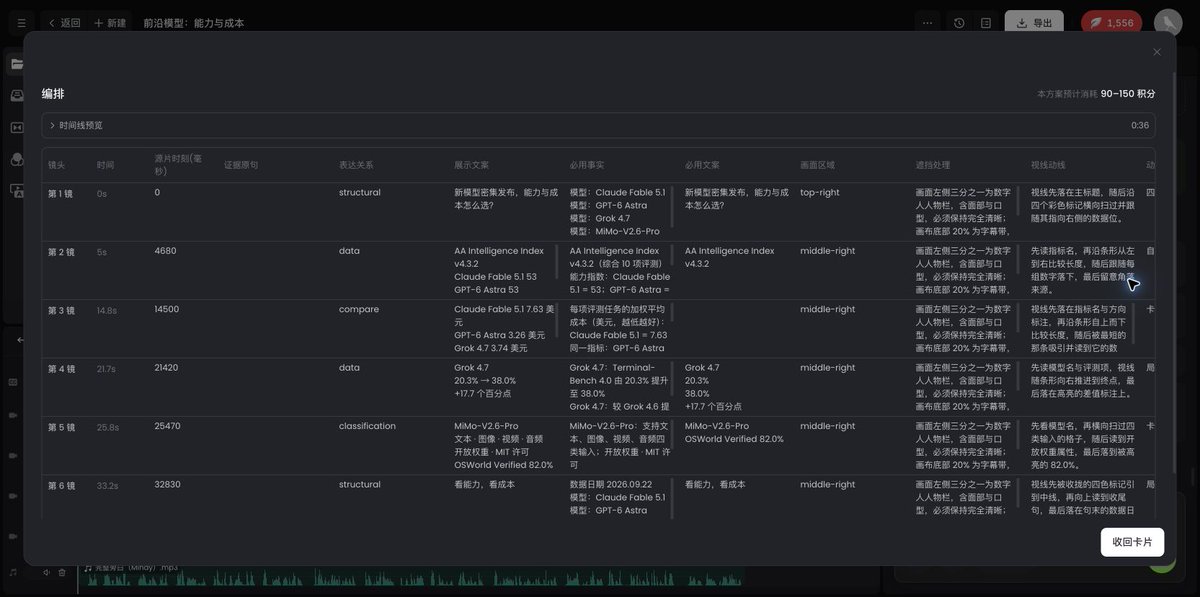Image resolution: width=1200 pixels, height=597 pixels.
Task: Export the project with 导出
Action: coord(1034,23)
